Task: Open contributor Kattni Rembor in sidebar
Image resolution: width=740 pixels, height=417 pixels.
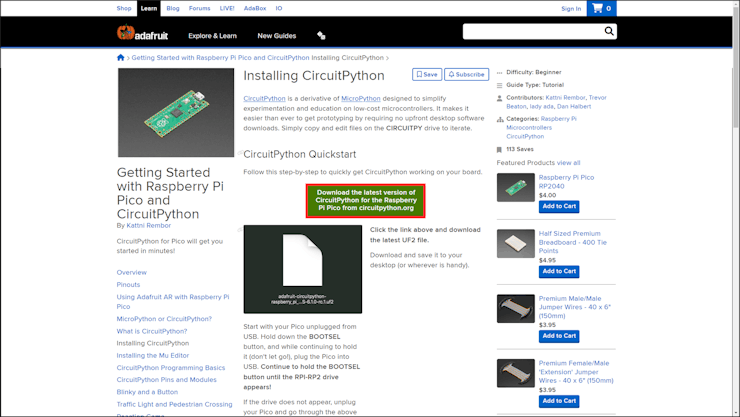Action: (565, 98)
